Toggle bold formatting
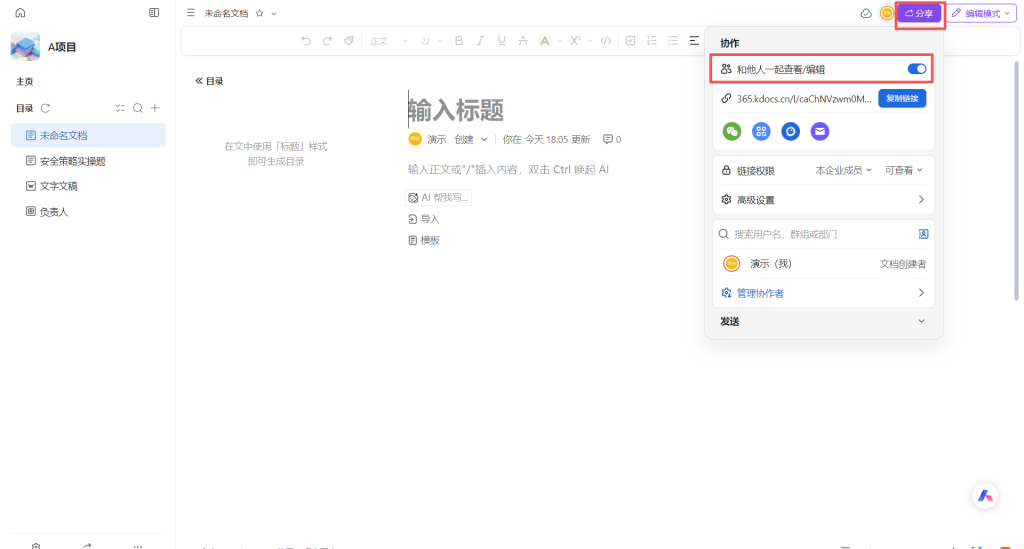 pyautogui.click(x=458, y=40)
